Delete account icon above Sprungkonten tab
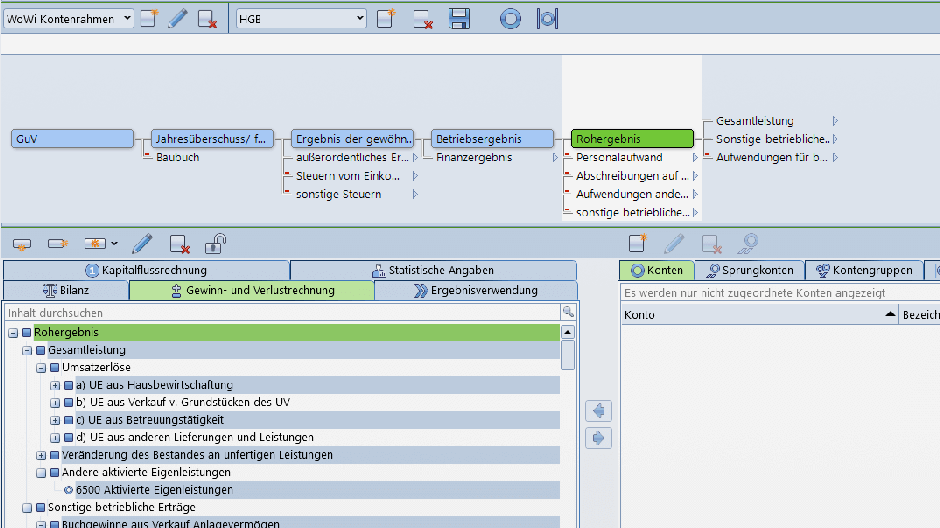The image size is (940, 528). 711,244
